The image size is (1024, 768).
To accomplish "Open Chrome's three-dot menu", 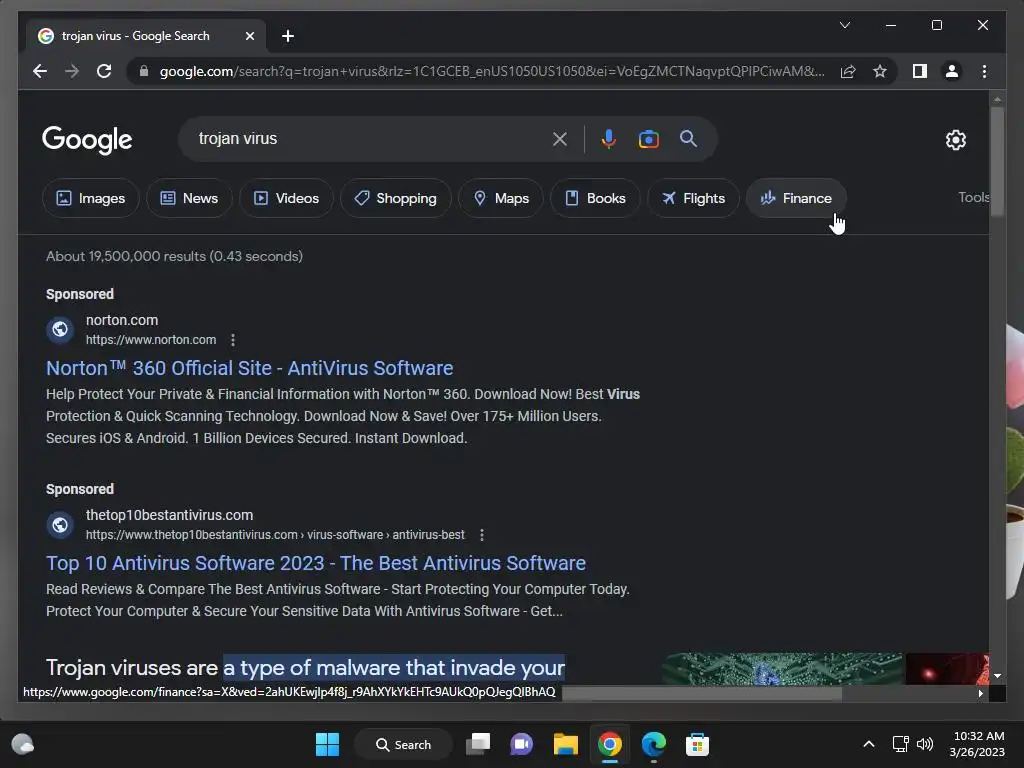I will point(984,71).
